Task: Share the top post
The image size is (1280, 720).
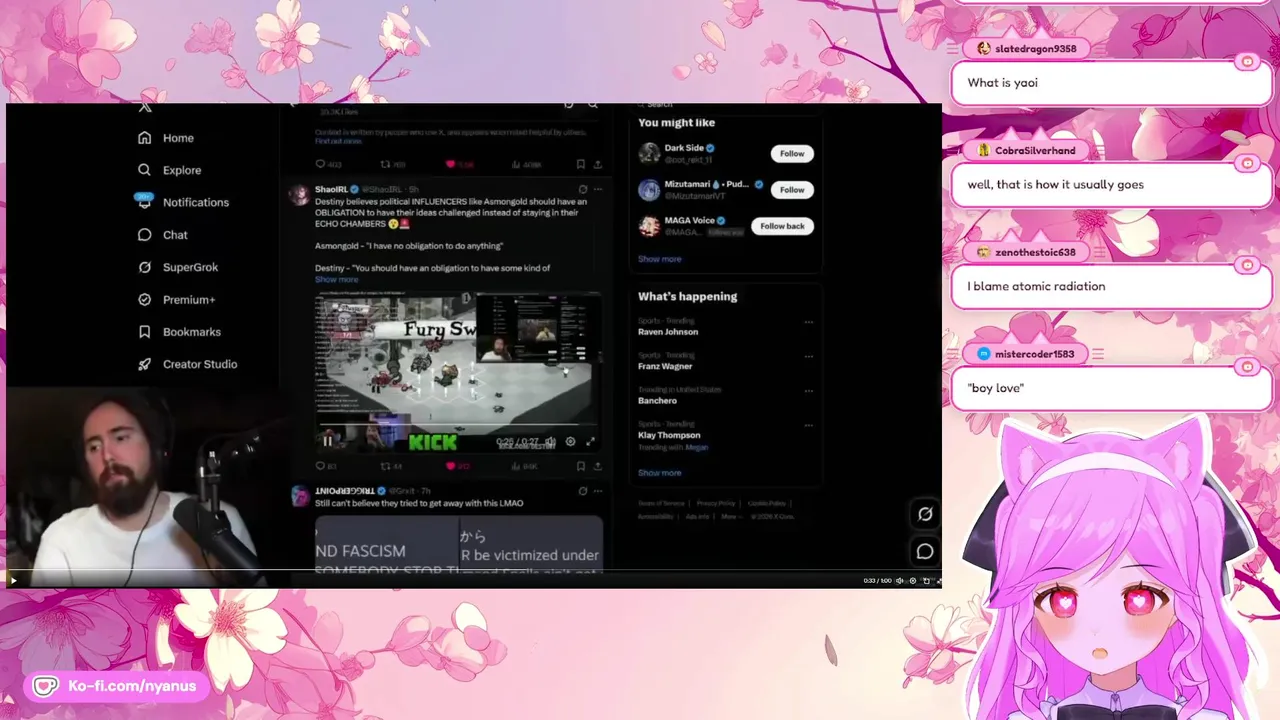Action: coord(598,164)
